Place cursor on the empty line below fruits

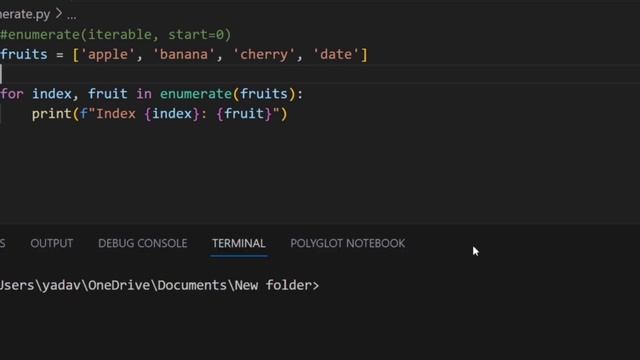pos(320,74)
